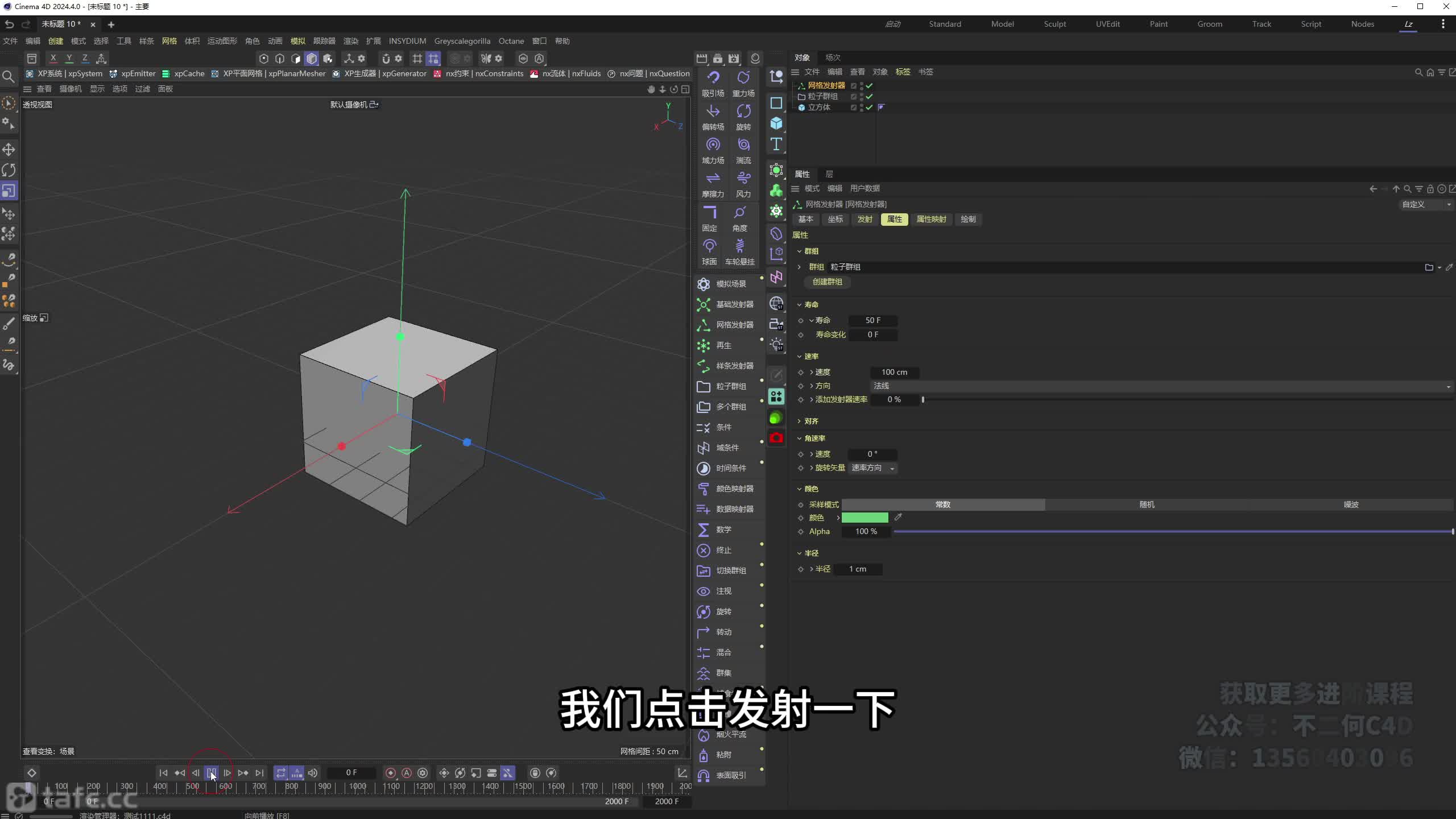Select the 重力场 gravity force icon

pos(743,83)
